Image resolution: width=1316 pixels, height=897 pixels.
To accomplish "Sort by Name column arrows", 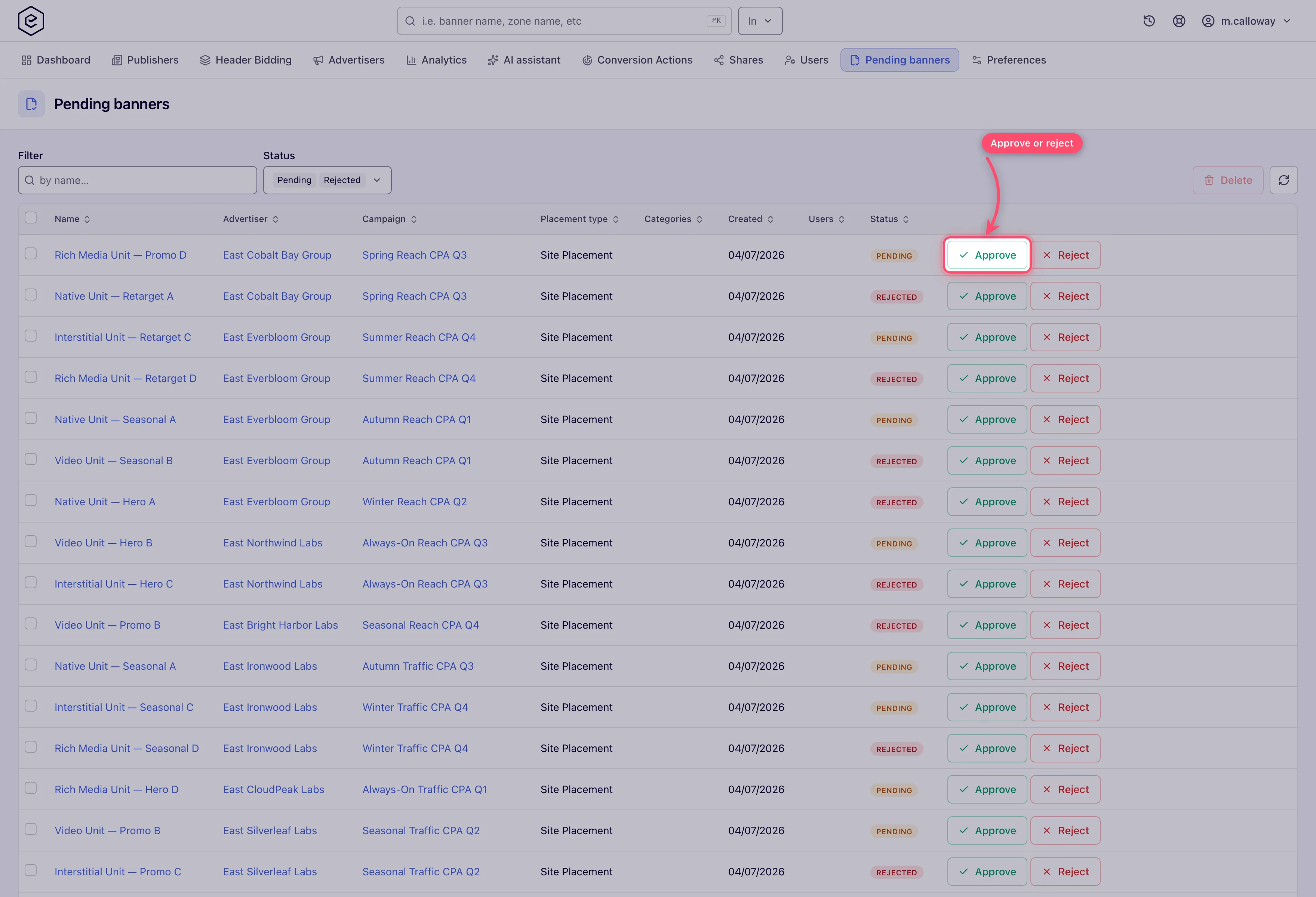I will click(x=87, y=219).
